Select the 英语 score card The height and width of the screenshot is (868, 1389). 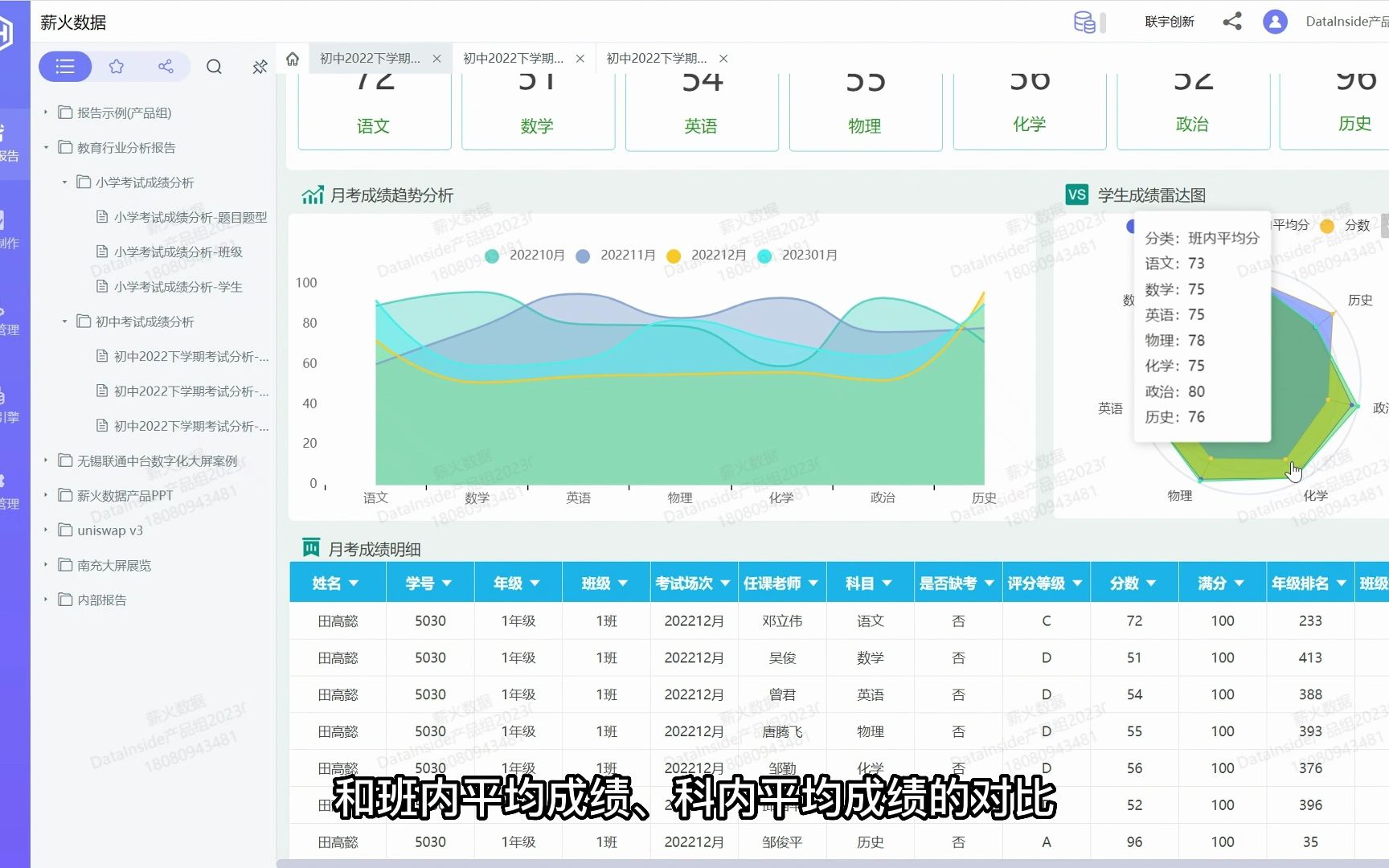click(702, 112)
